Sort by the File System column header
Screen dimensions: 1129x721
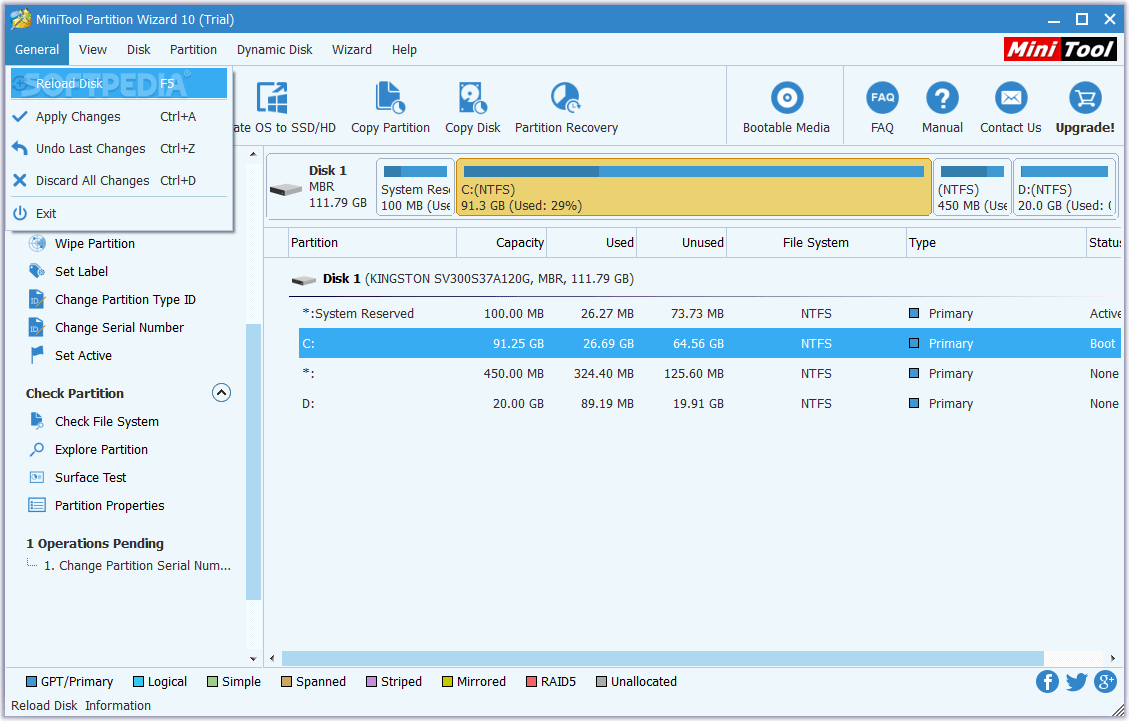pos(816,243)
